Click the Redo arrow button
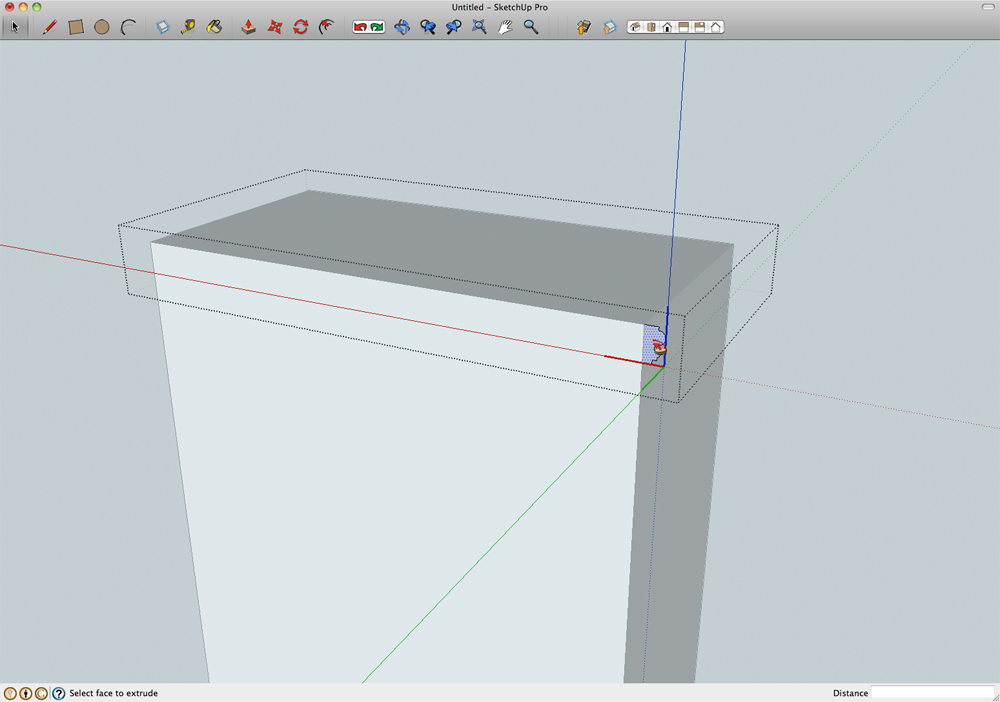The image size is (1000, 702). (377, 27)
